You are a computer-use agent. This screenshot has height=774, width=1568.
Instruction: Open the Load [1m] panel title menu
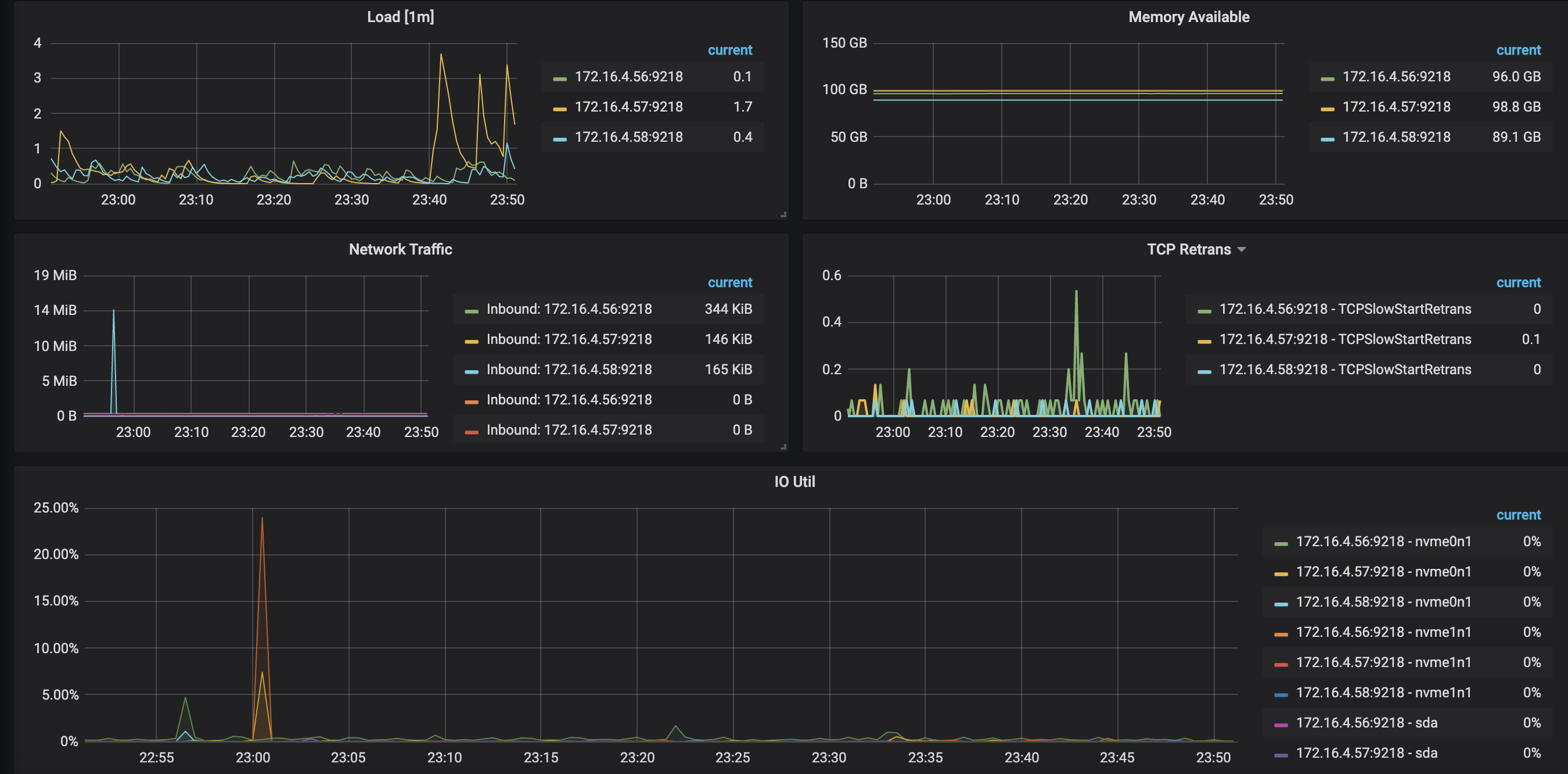pos(400,17)
